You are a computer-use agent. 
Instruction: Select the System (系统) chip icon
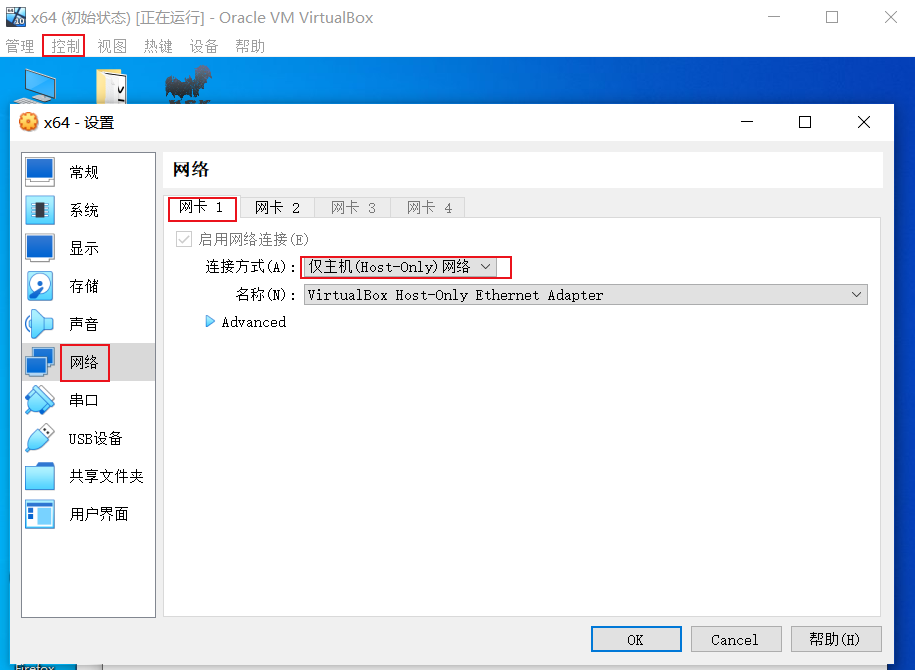(40, 210)
